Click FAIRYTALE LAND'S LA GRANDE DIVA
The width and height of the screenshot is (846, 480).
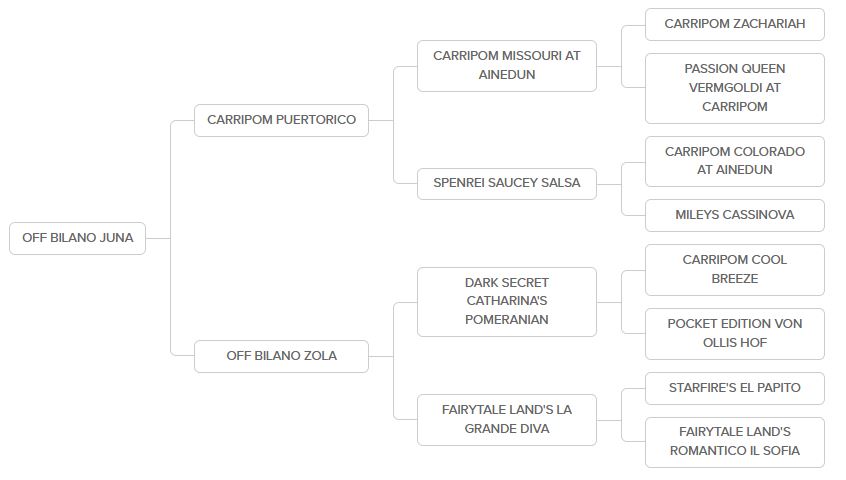tap(506, 419)
